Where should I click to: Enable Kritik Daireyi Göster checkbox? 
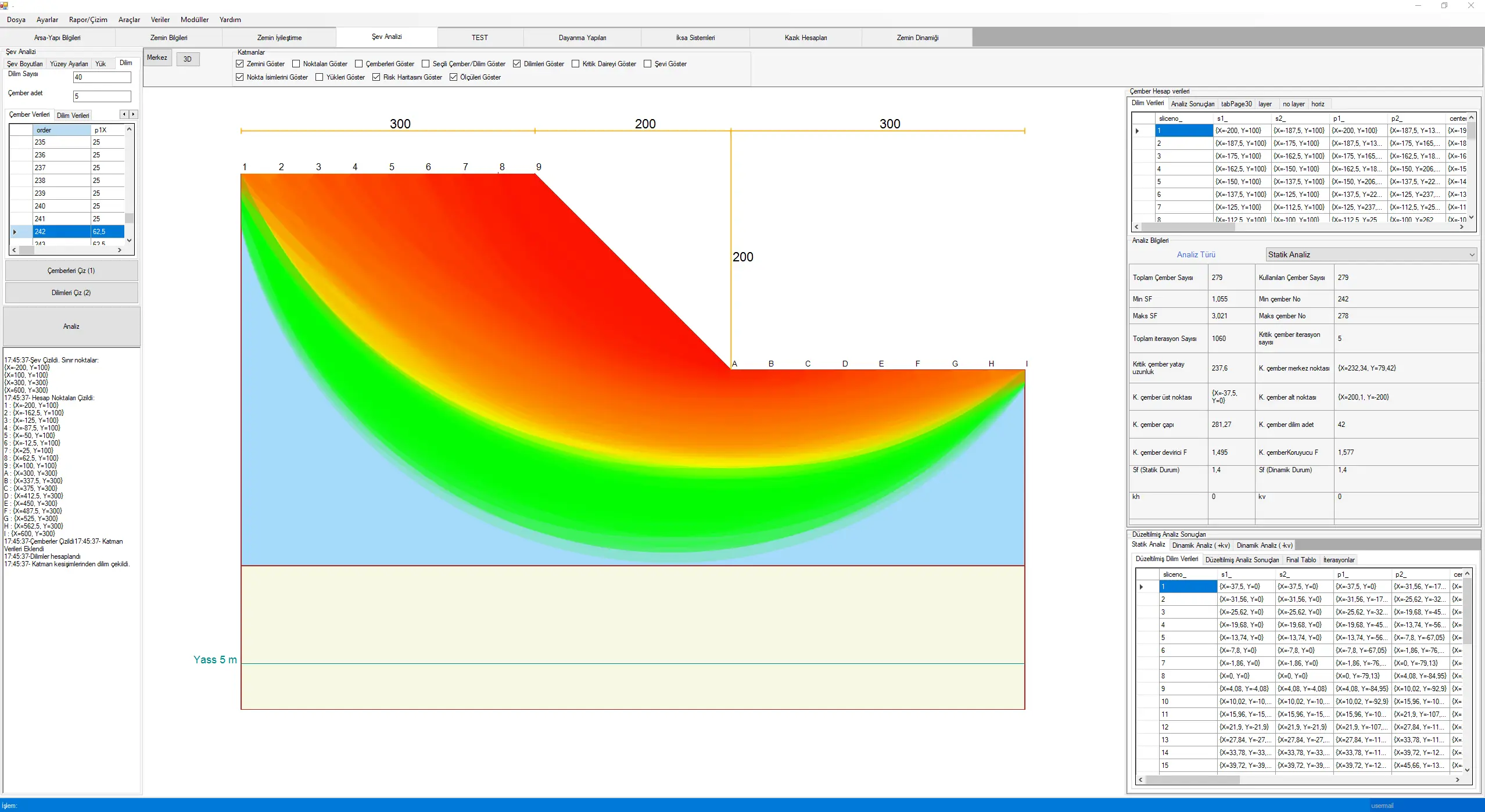coord(576,64)
